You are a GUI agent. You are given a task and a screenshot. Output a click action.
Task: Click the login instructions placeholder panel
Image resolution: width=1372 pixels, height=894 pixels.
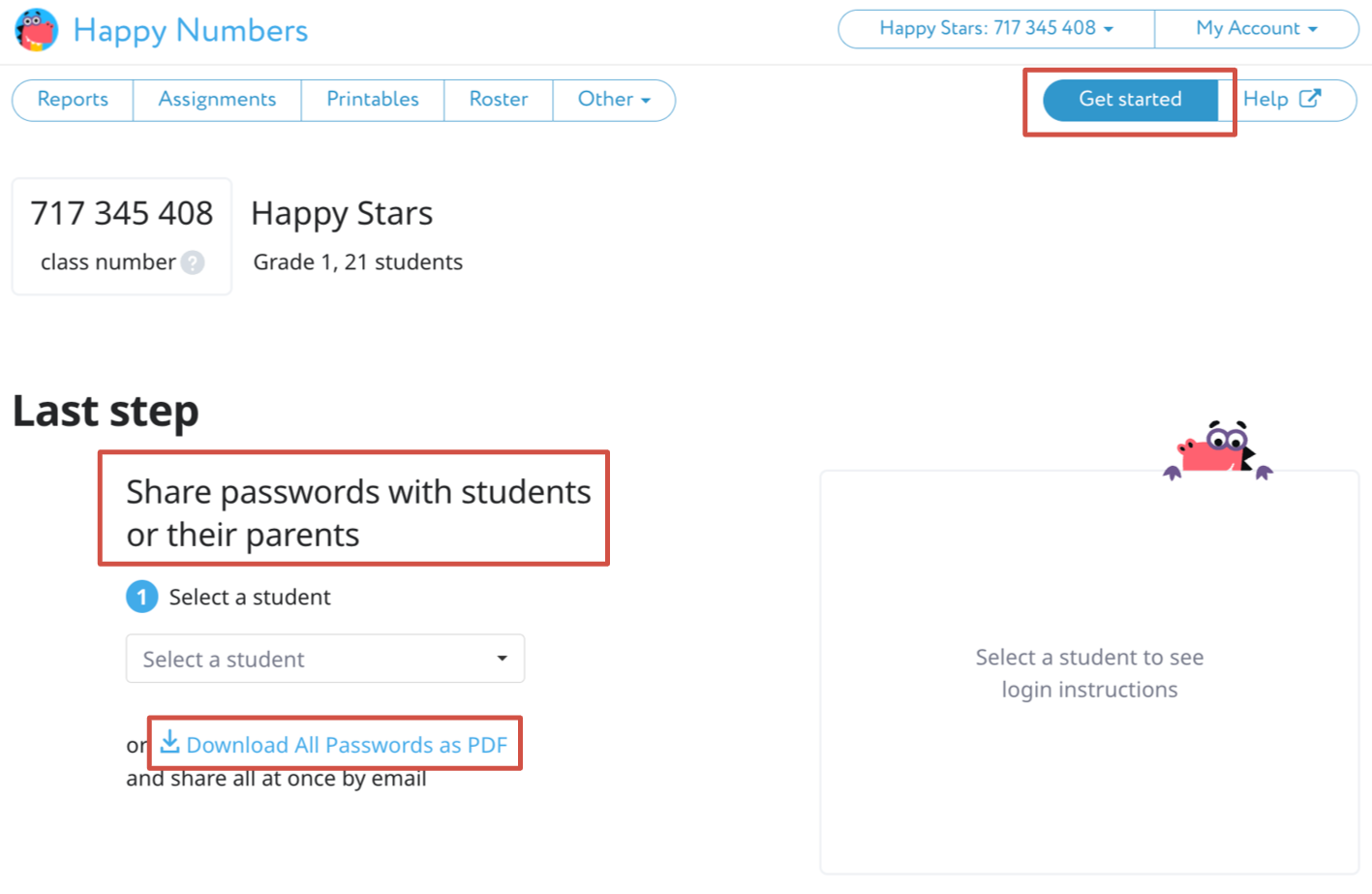[1089, 673]
